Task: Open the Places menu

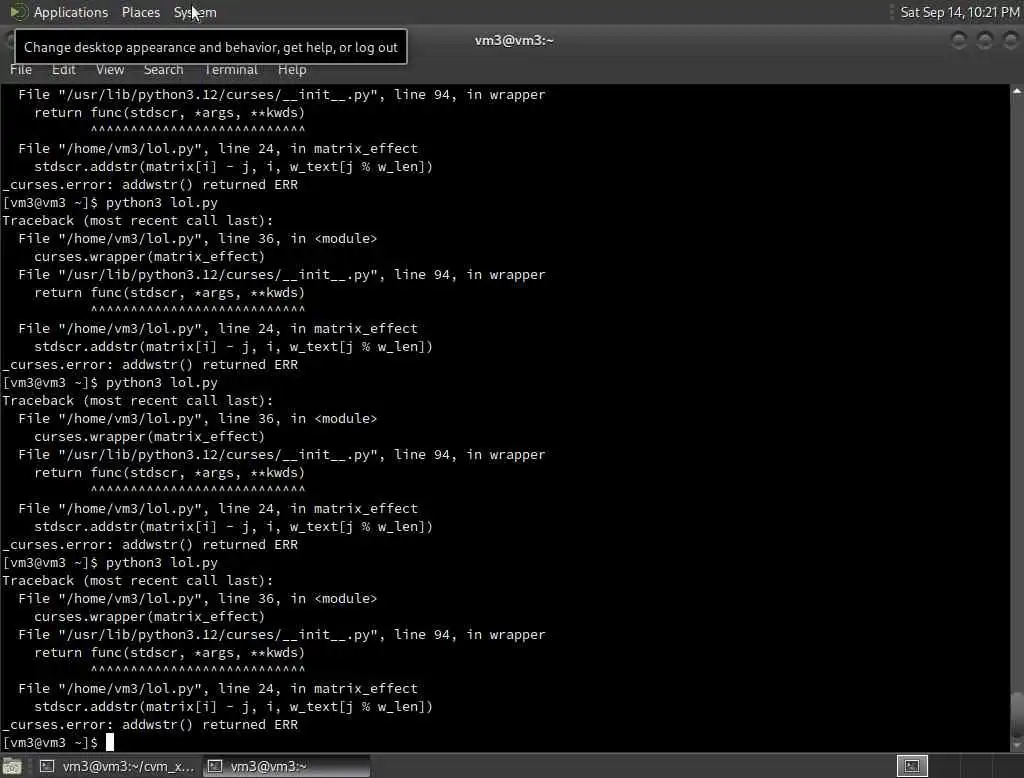Action: pos(140,12)
